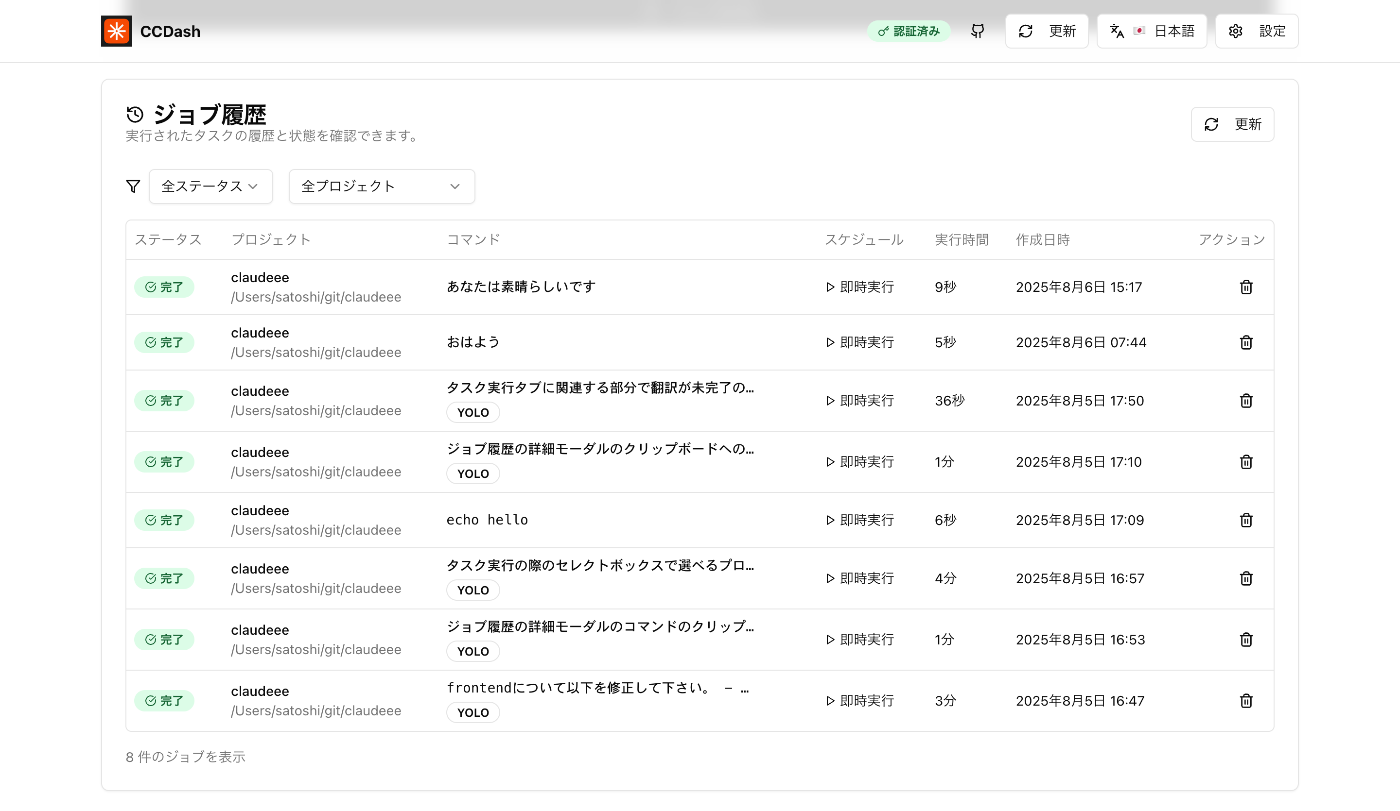The image size is (1400, 811).
Task: Click the コマンド column header
Action: (473, 240)
